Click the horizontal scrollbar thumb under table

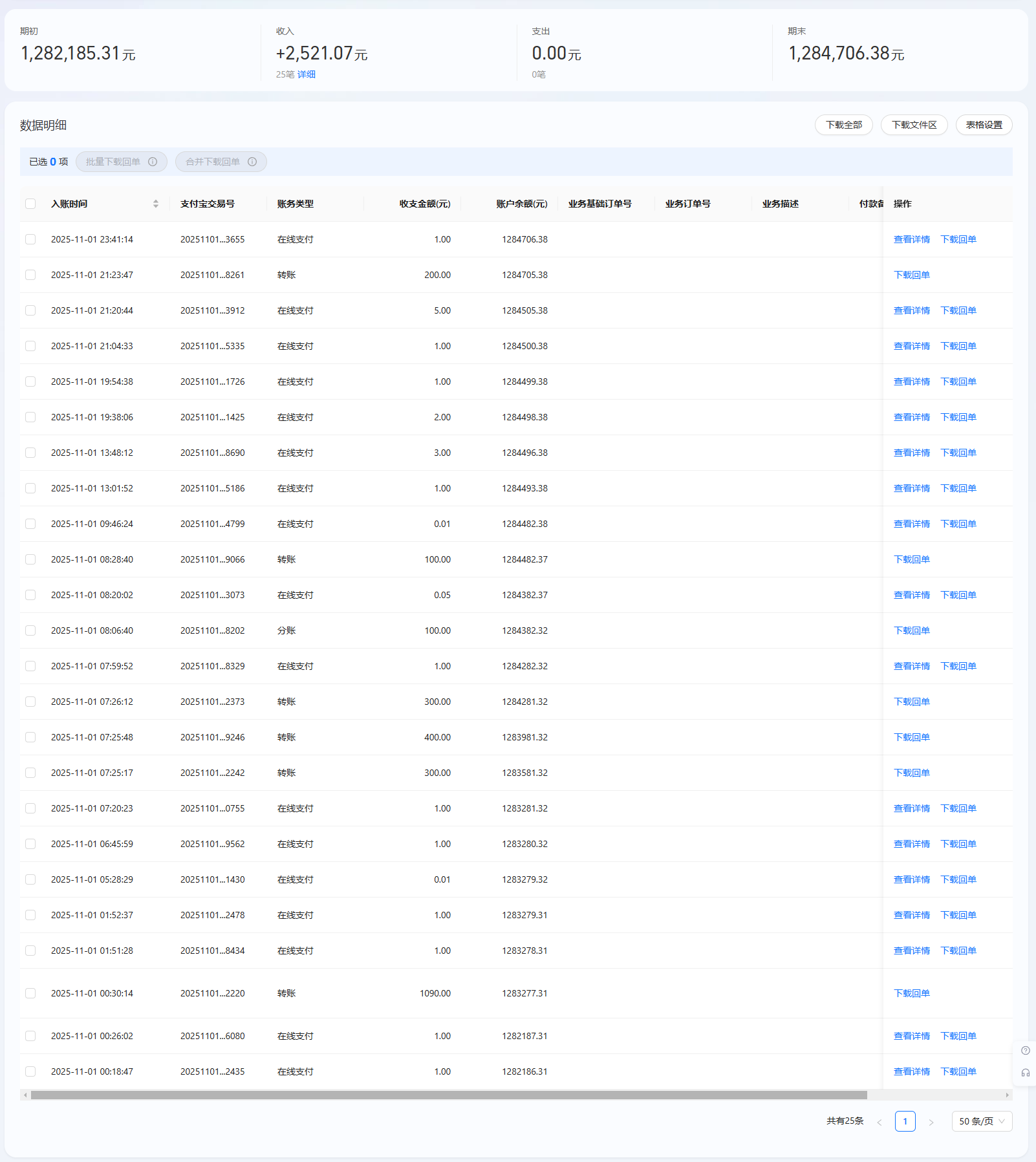pyautogui.click(x=449, y=1095)
